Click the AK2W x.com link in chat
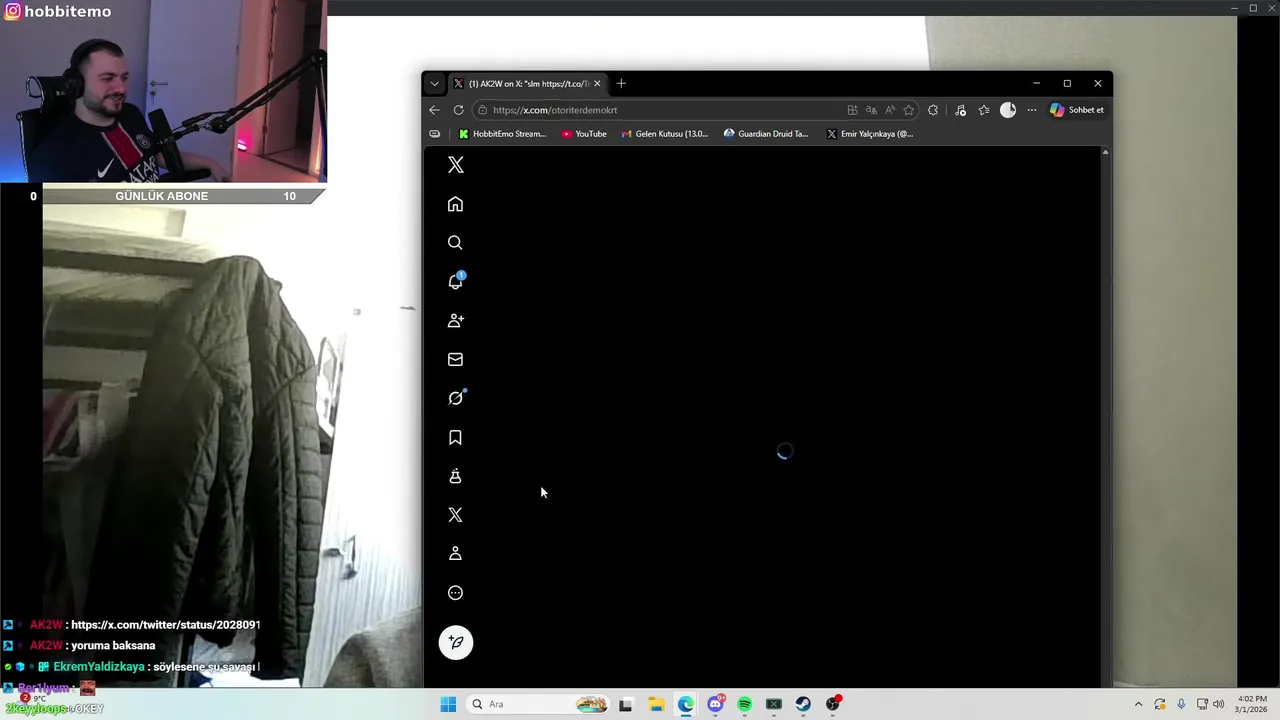 pyautogui.click(x=166, y=625)
